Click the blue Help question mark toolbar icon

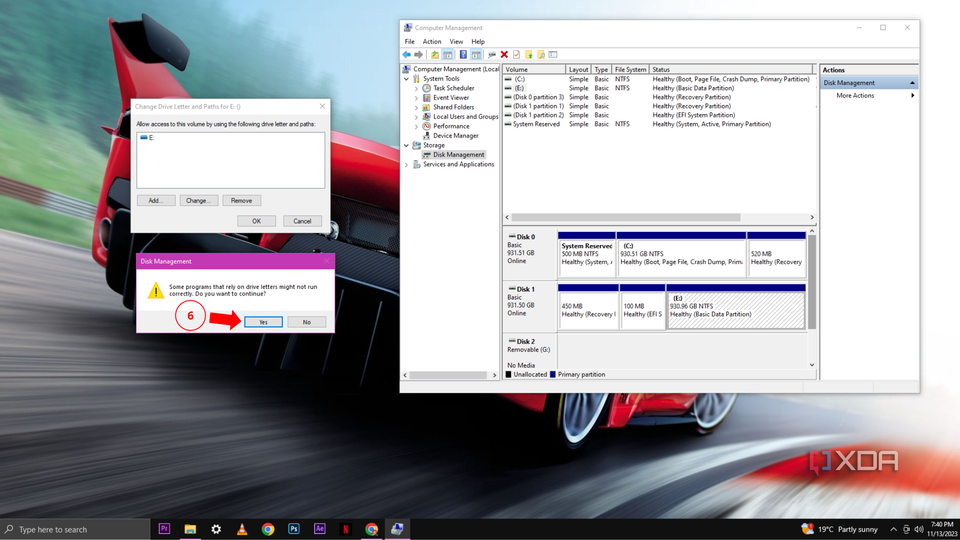[463, 54]
